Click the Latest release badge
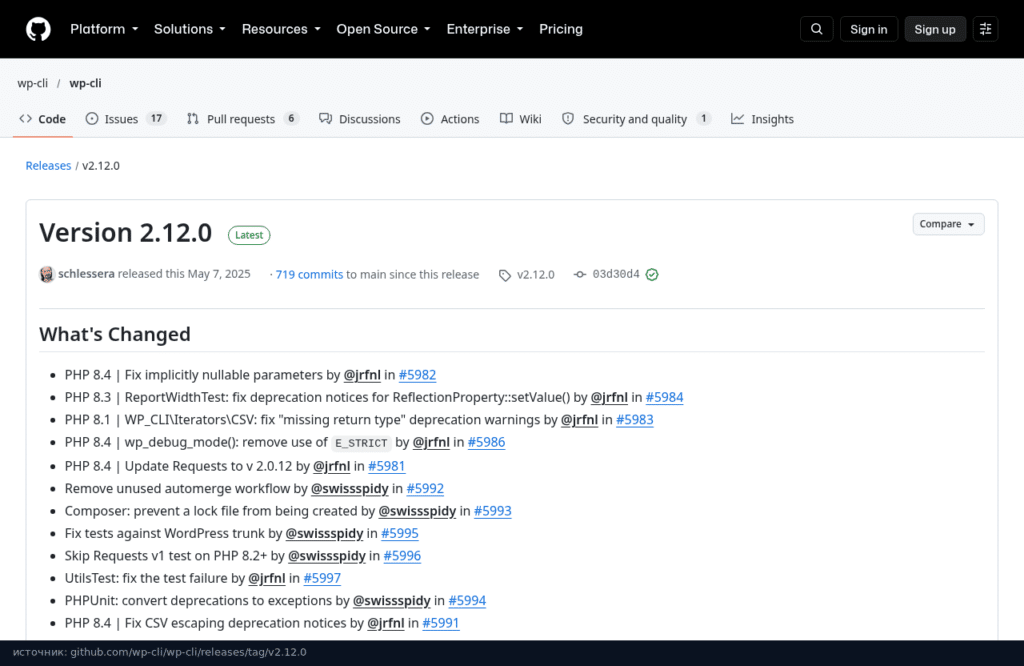This screenshot has height=666, width=1024. pos(249,235)
